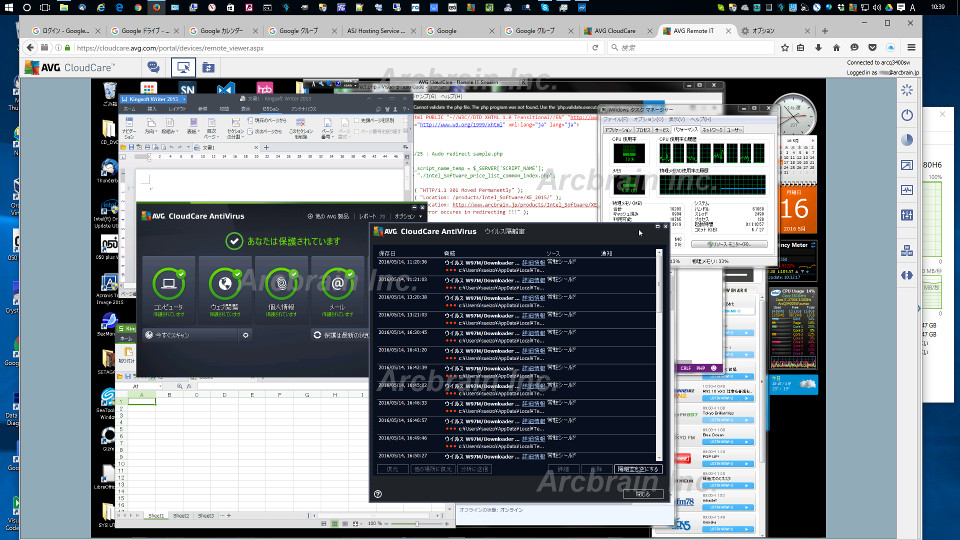Click the network devices icon in remote sidebar

point(907,250)
